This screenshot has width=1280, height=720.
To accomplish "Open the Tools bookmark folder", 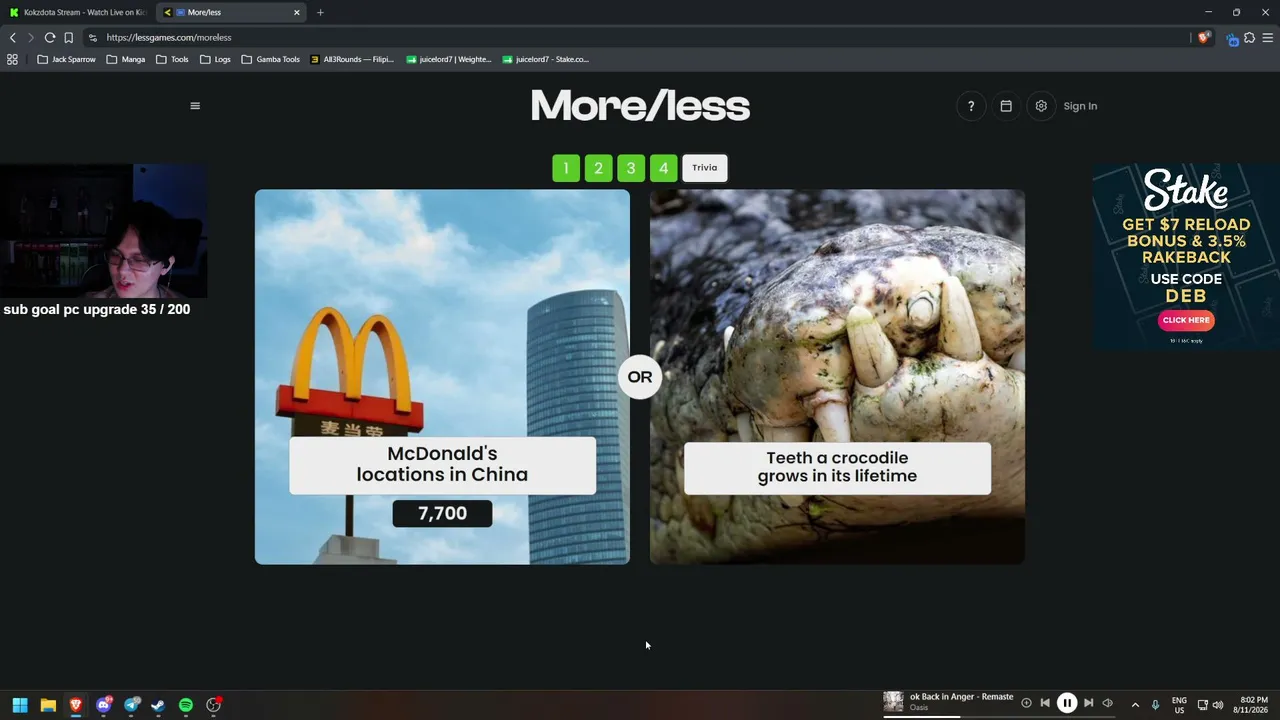I will coord(172,59).
